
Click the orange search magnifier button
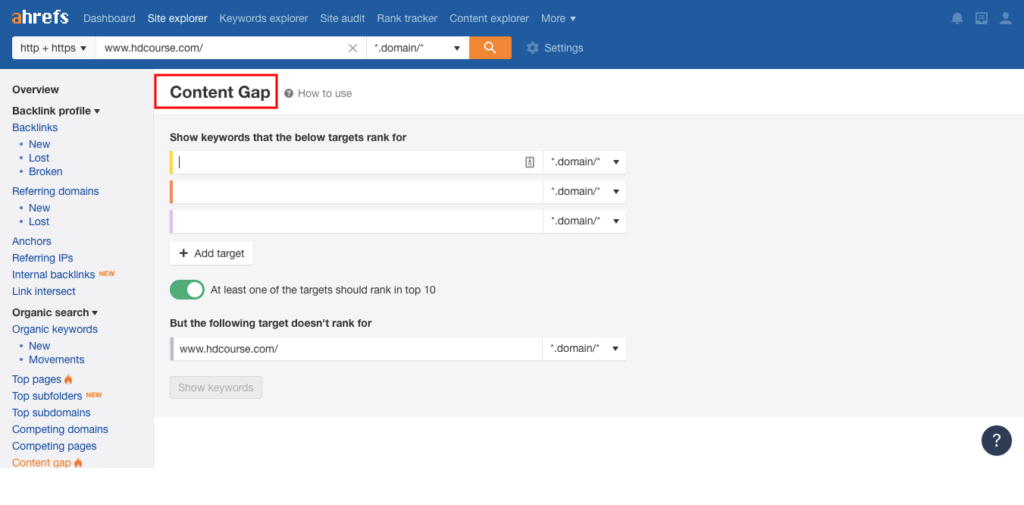click(x=490, y=48)
